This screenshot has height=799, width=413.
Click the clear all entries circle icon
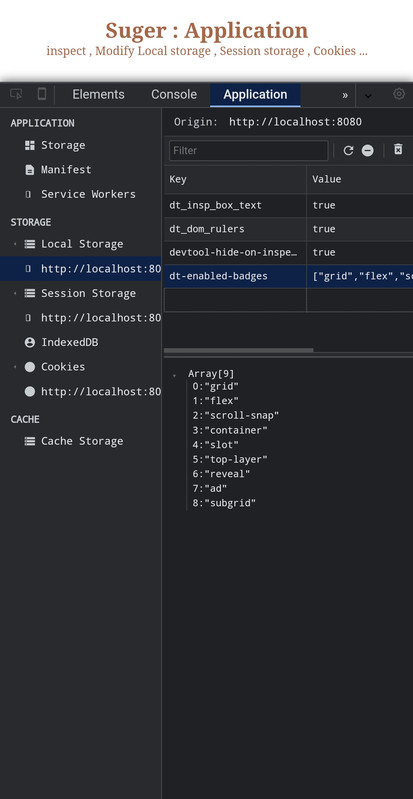point(368,150)
